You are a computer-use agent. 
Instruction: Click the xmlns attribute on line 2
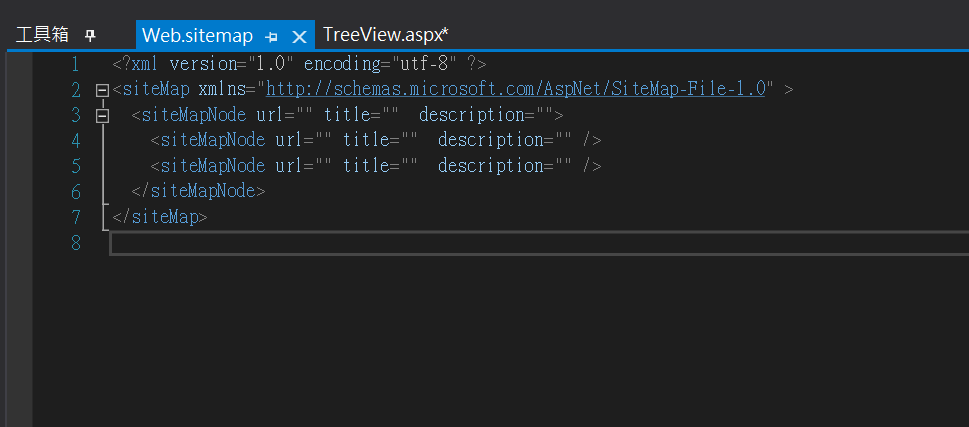click(222, 90)
